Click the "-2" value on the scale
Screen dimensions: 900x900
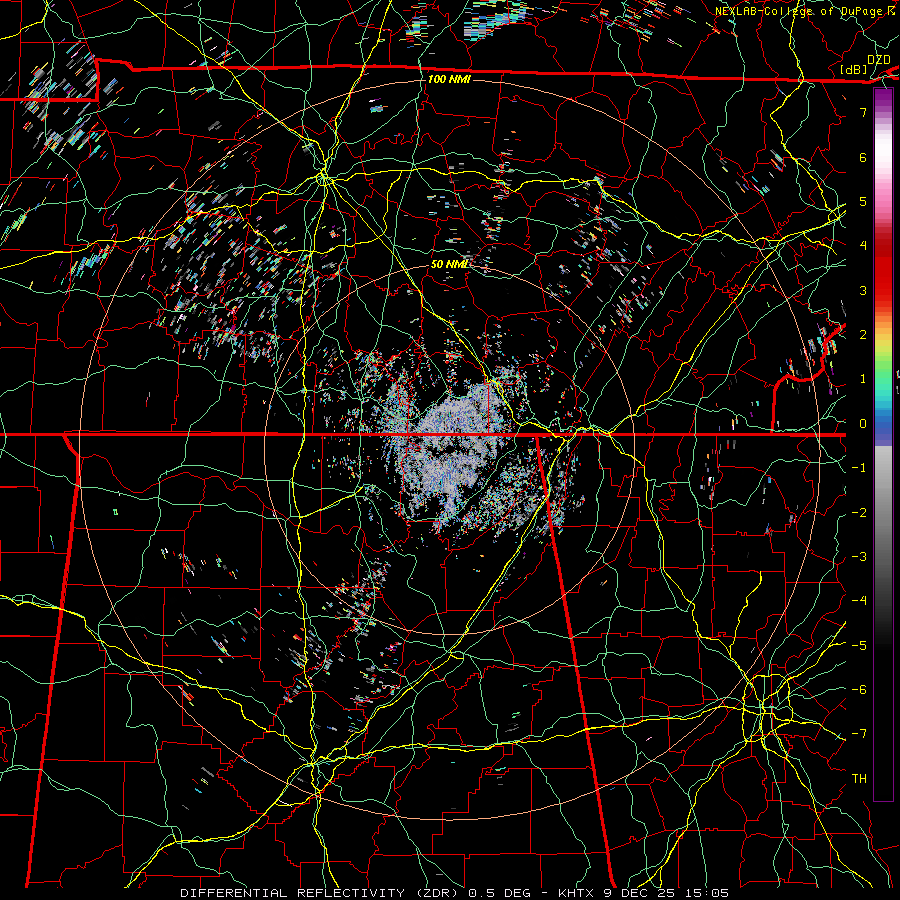[859, 513]
